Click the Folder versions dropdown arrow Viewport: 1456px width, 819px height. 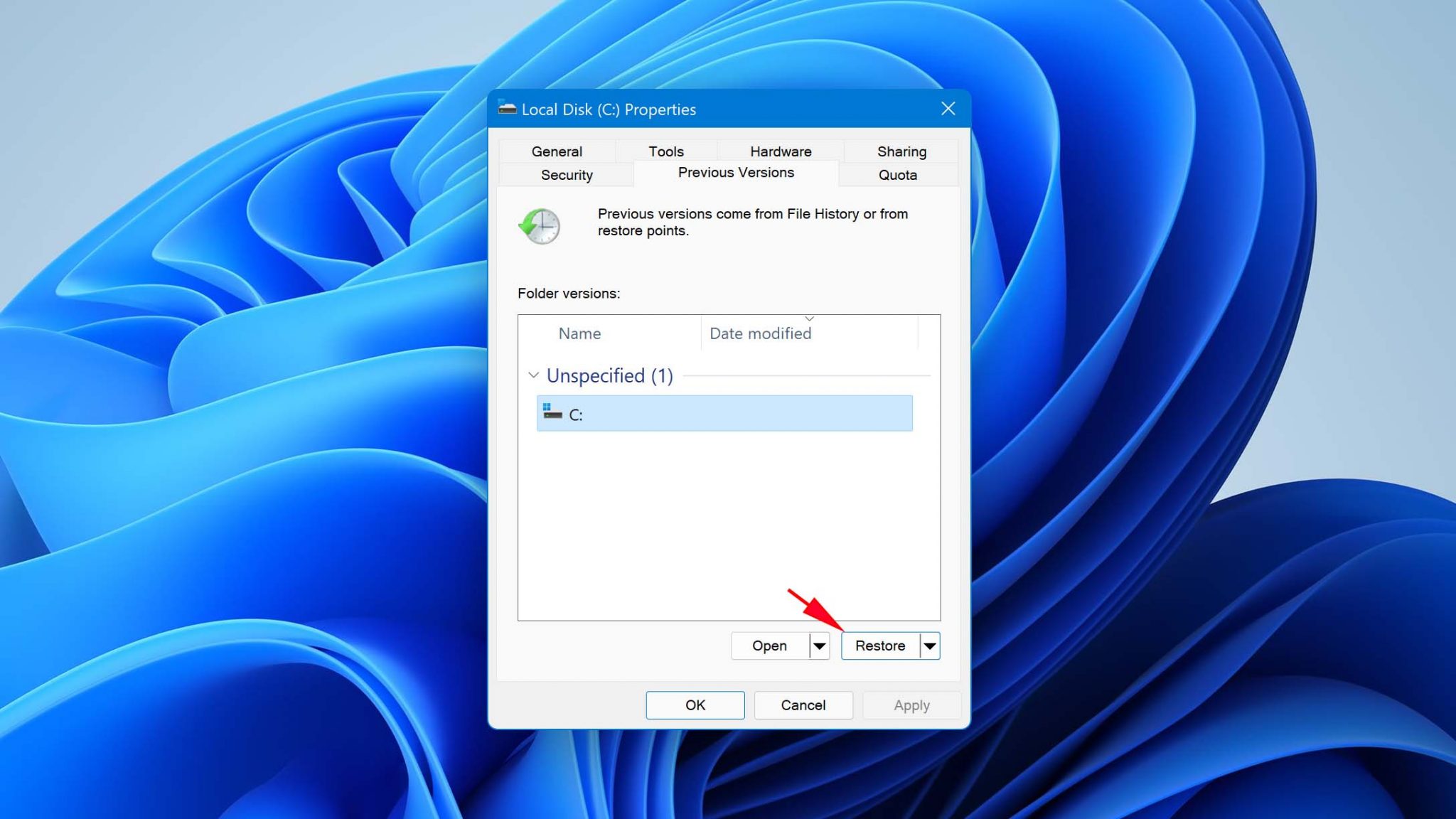coord(809,318)
